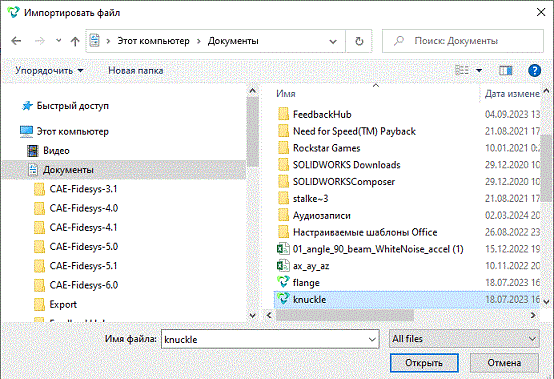Sort by Дата изменения column header
This screenshot has width=554, height=379.
[512, 94]
